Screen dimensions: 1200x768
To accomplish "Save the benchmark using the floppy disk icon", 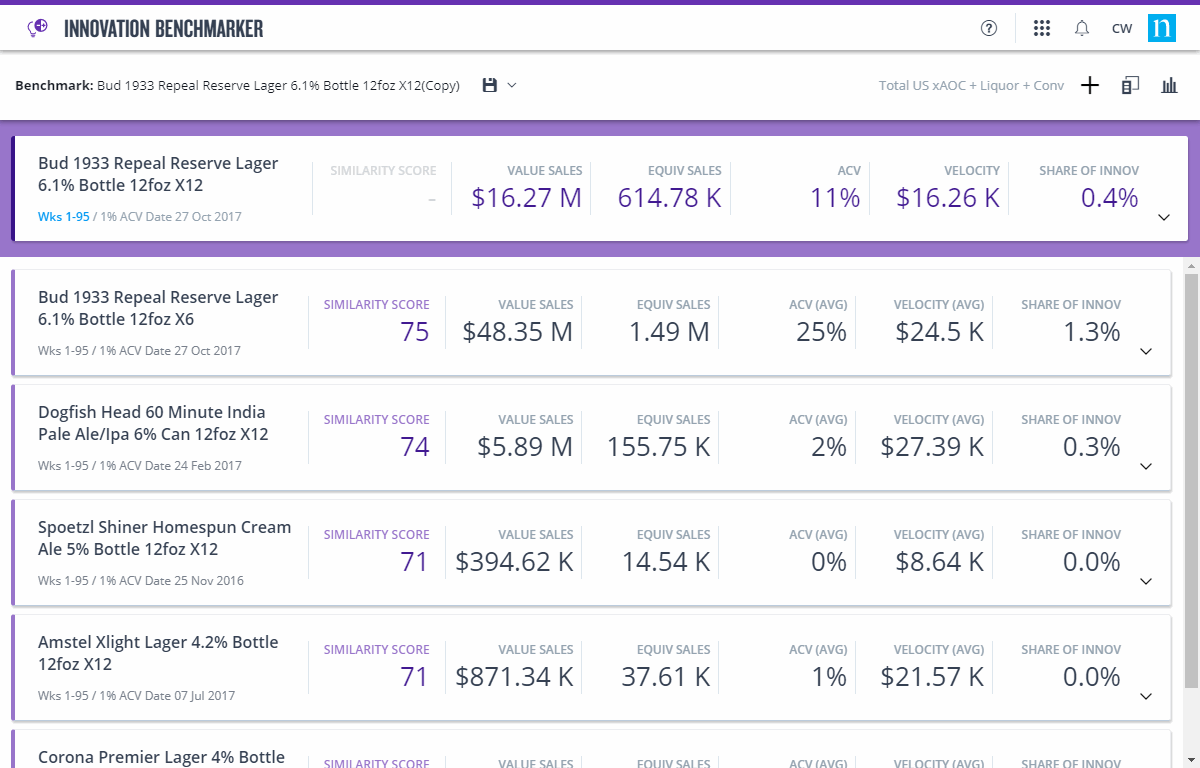I will pyautogui.click(x=489, y=85).
